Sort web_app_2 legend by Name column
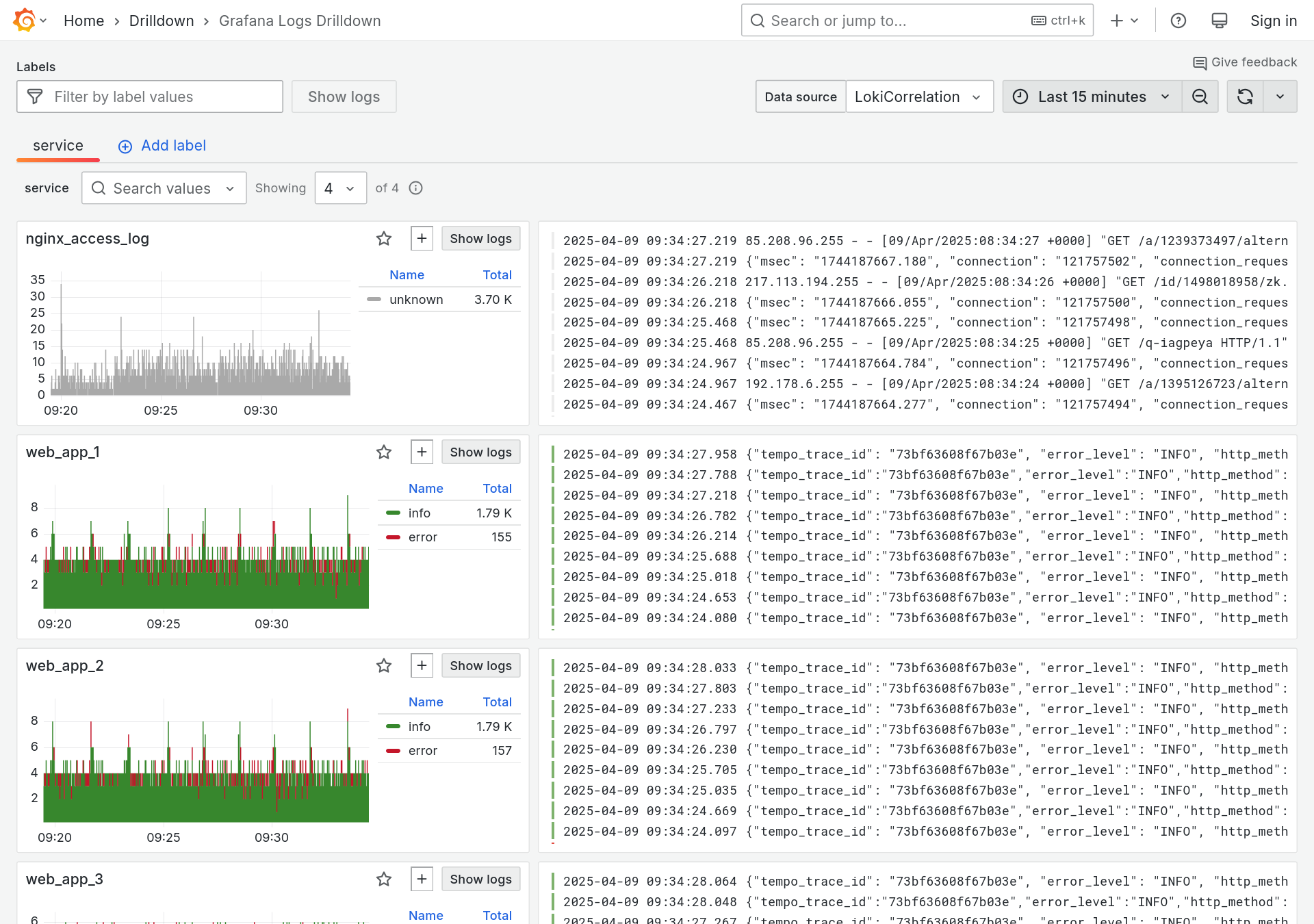Image resolution: width=1314 pixels, height=924 pixels. [426, 702]
